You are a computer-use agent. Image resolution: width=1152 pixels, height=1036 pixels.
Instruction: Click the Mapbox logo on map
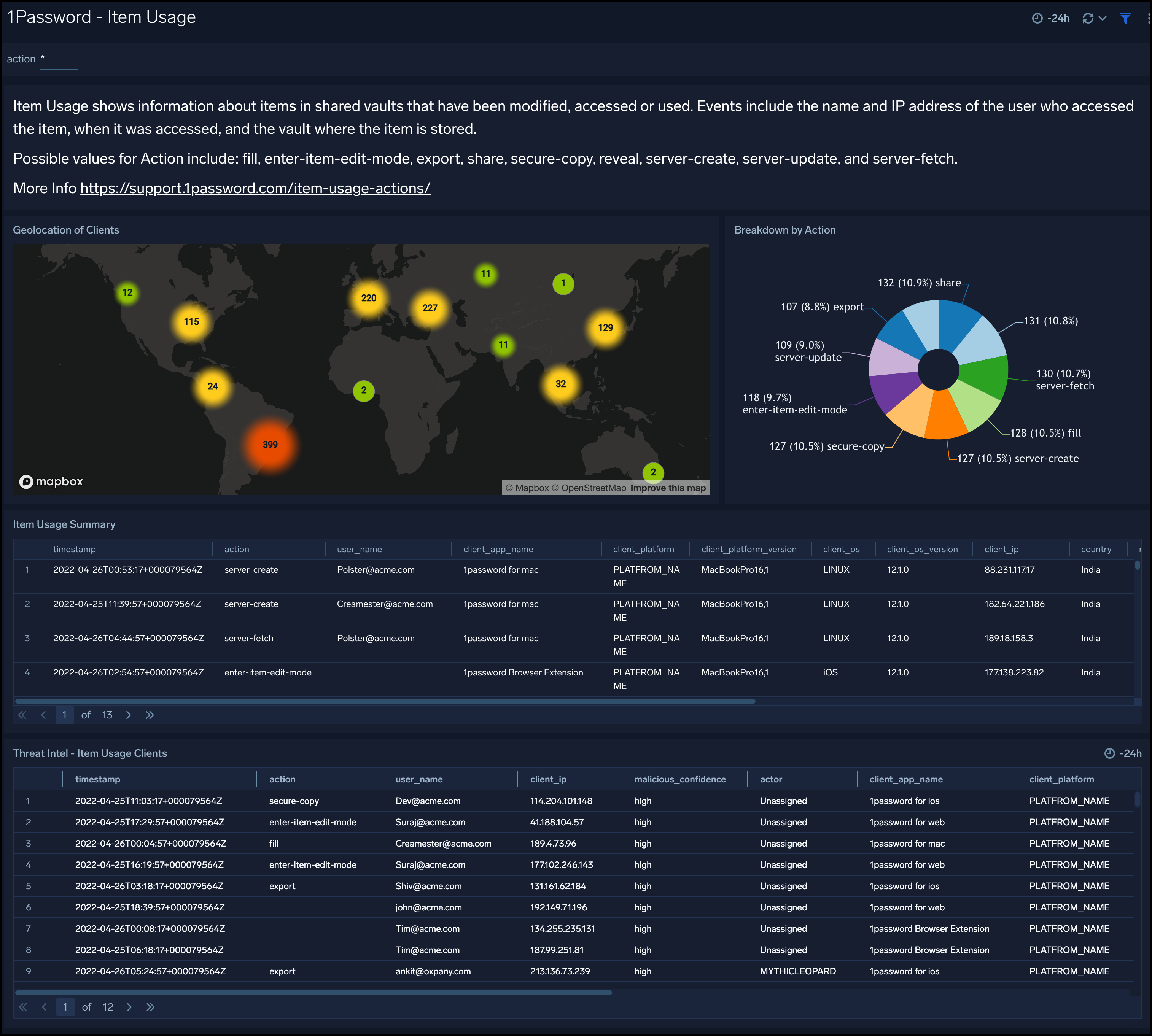tap(51, 481)
